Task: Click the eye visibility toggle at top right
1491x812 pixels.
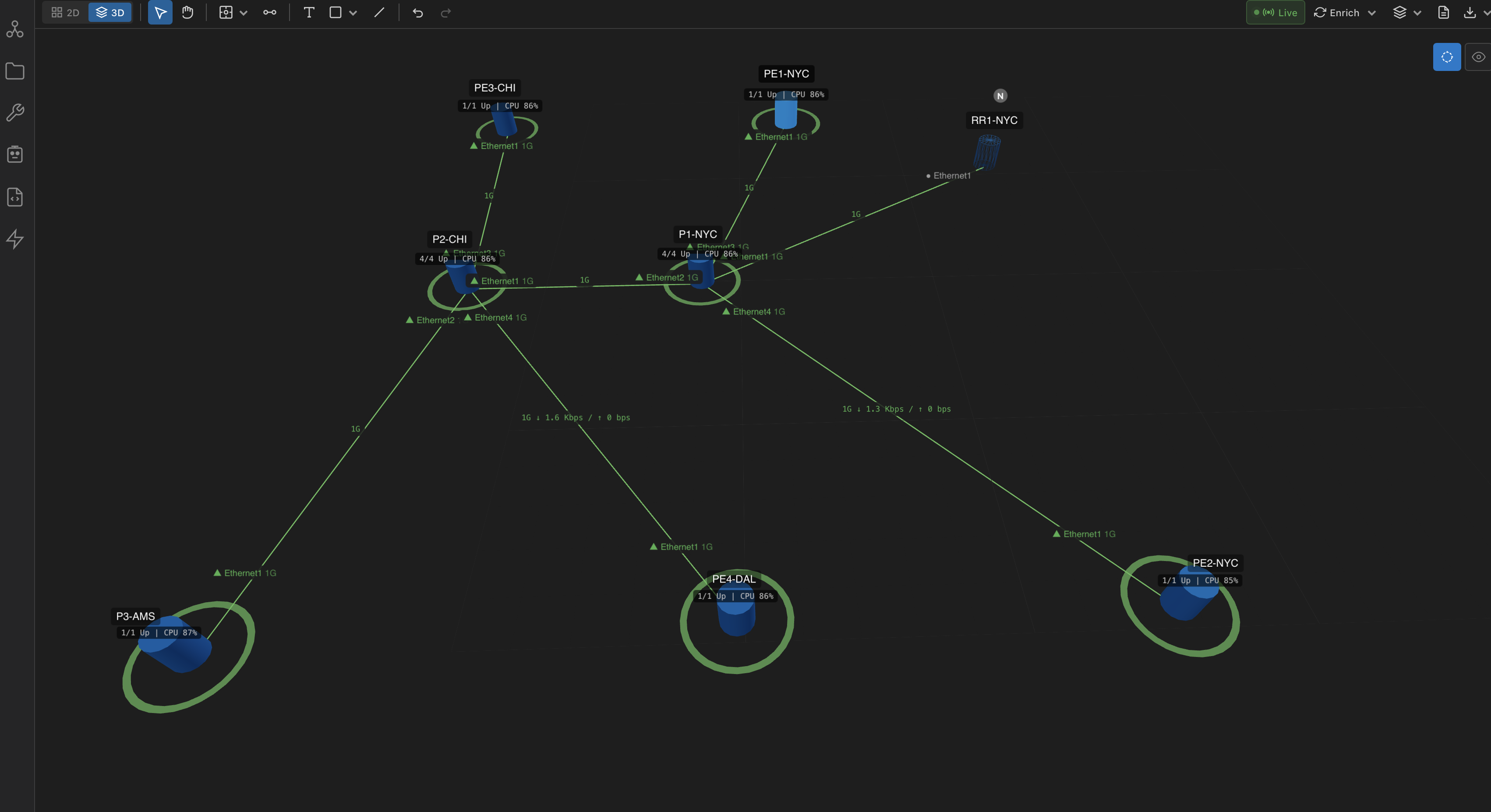Action: click(x=1479, y=56)
